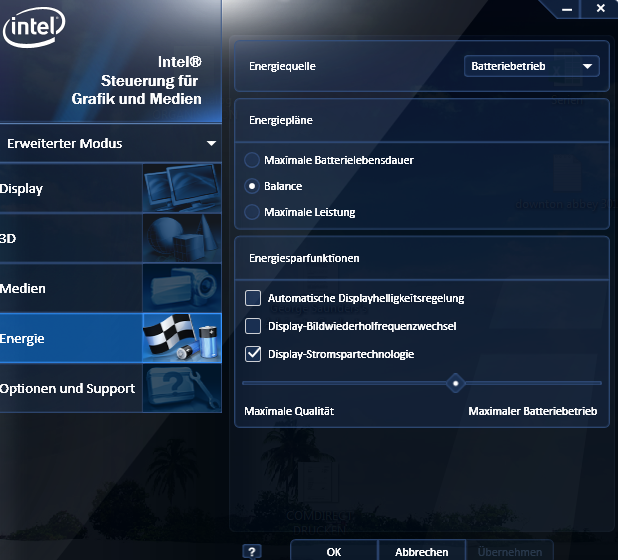Open the Medien section

(x=111, y=288)
